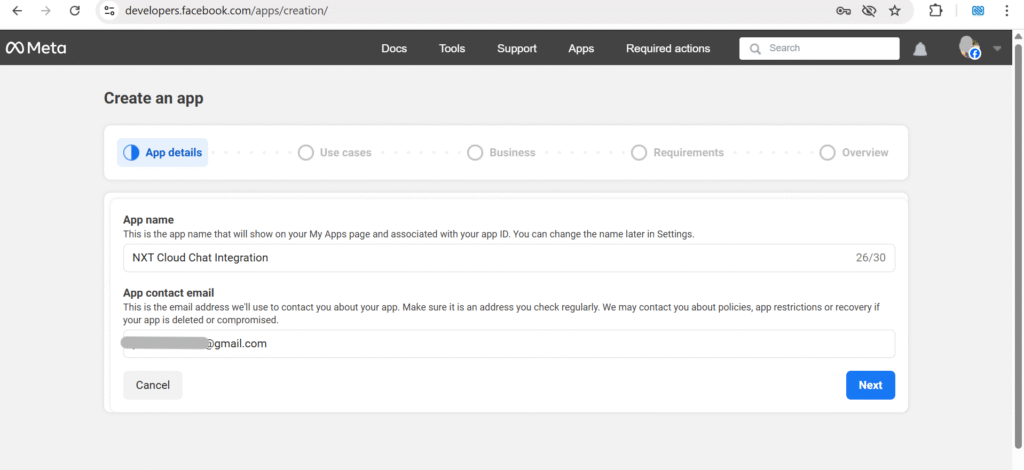Open the Docs menu item
The width and height of the screenshot is (1024, 470).
(394, 49)
